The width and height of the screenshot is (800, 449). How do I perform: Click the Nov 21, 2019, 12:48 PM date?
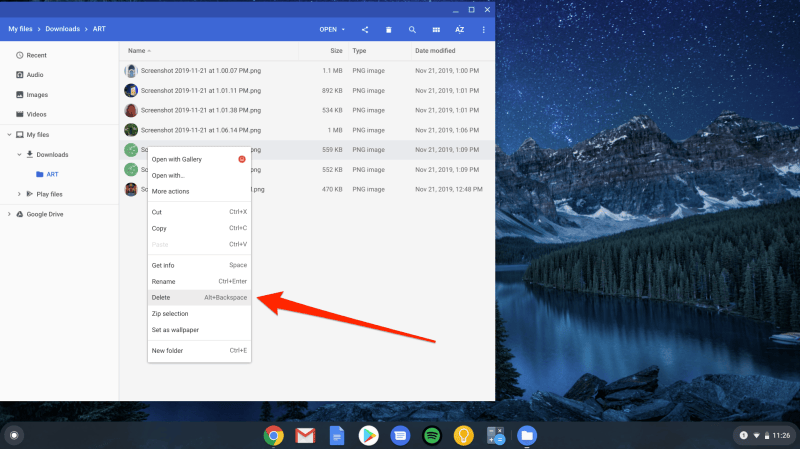(x=448, y=189)
